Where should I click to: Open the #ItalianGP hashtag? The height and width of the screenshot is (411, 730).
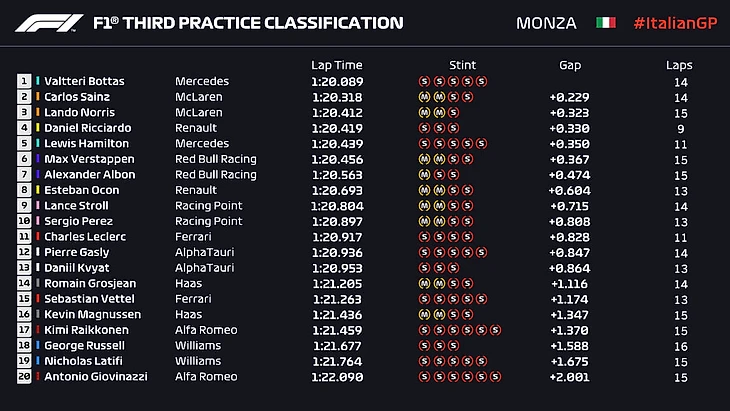pyautogui.click(x=675, y=22)
